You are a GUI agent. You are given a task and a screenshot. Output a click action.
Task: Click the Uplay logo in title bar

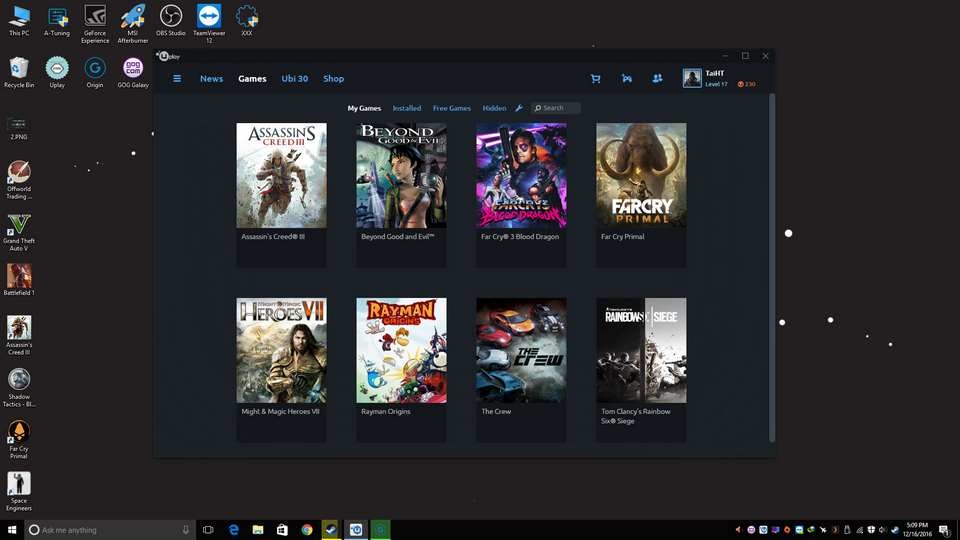click(168, 56)
